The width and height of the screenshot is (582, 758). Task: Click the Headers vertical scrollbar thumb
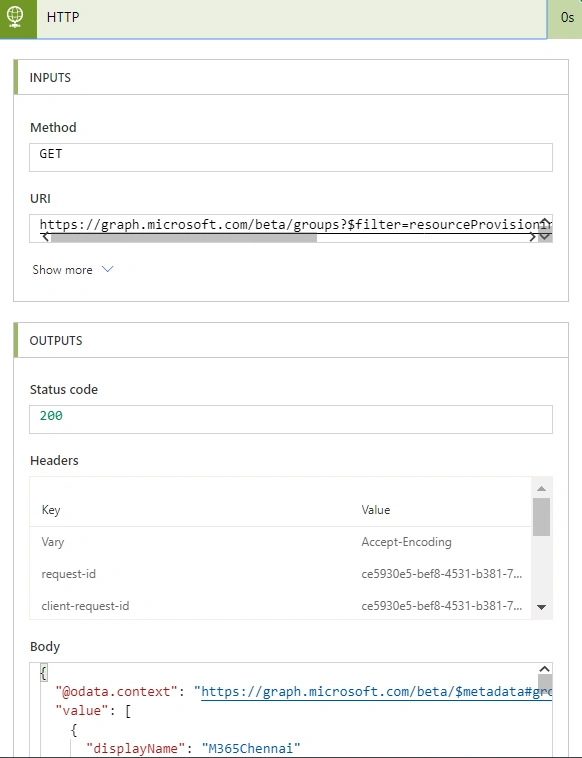[541, 517]
